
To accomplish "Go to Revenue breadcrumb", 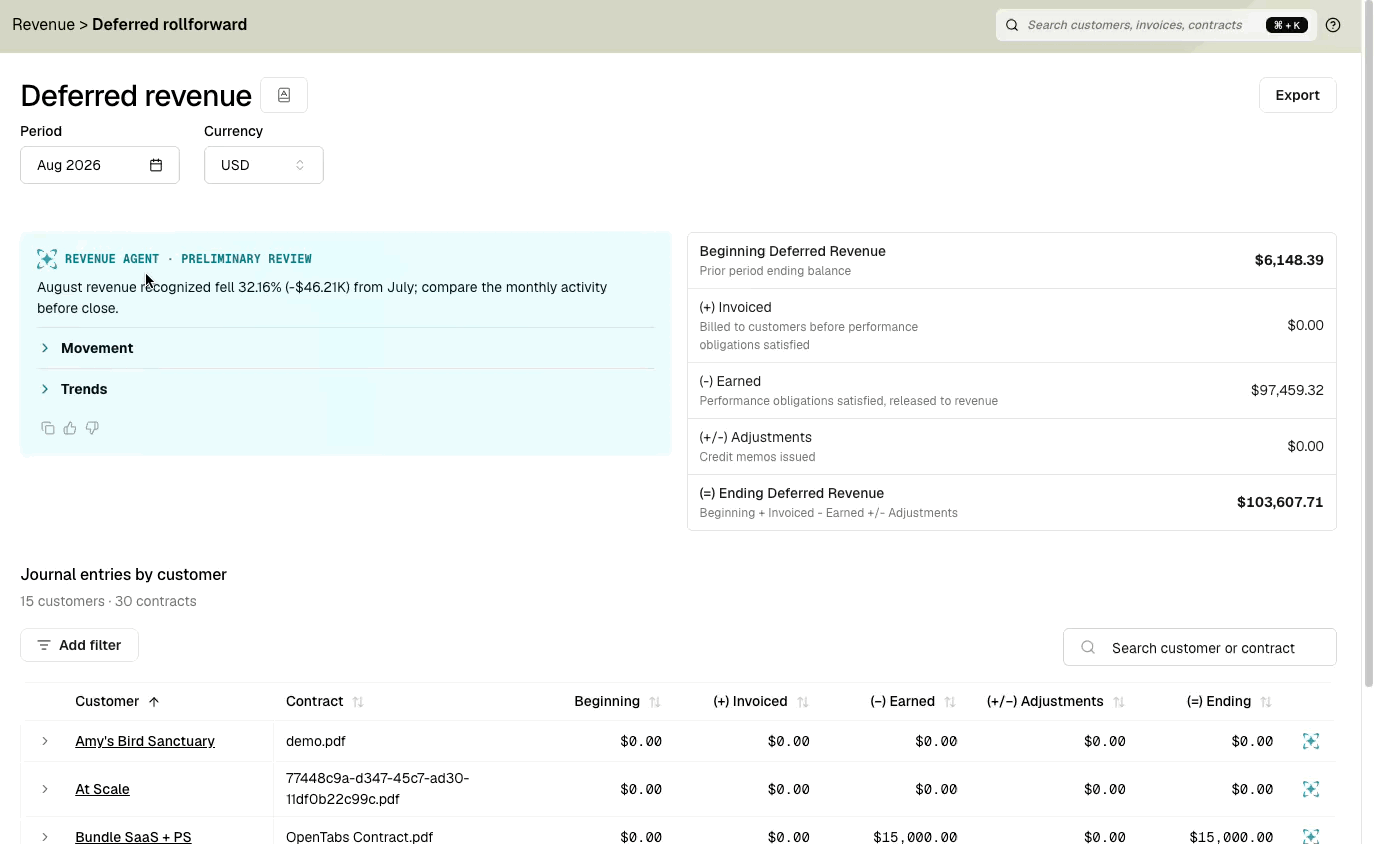I will point(43,24).
